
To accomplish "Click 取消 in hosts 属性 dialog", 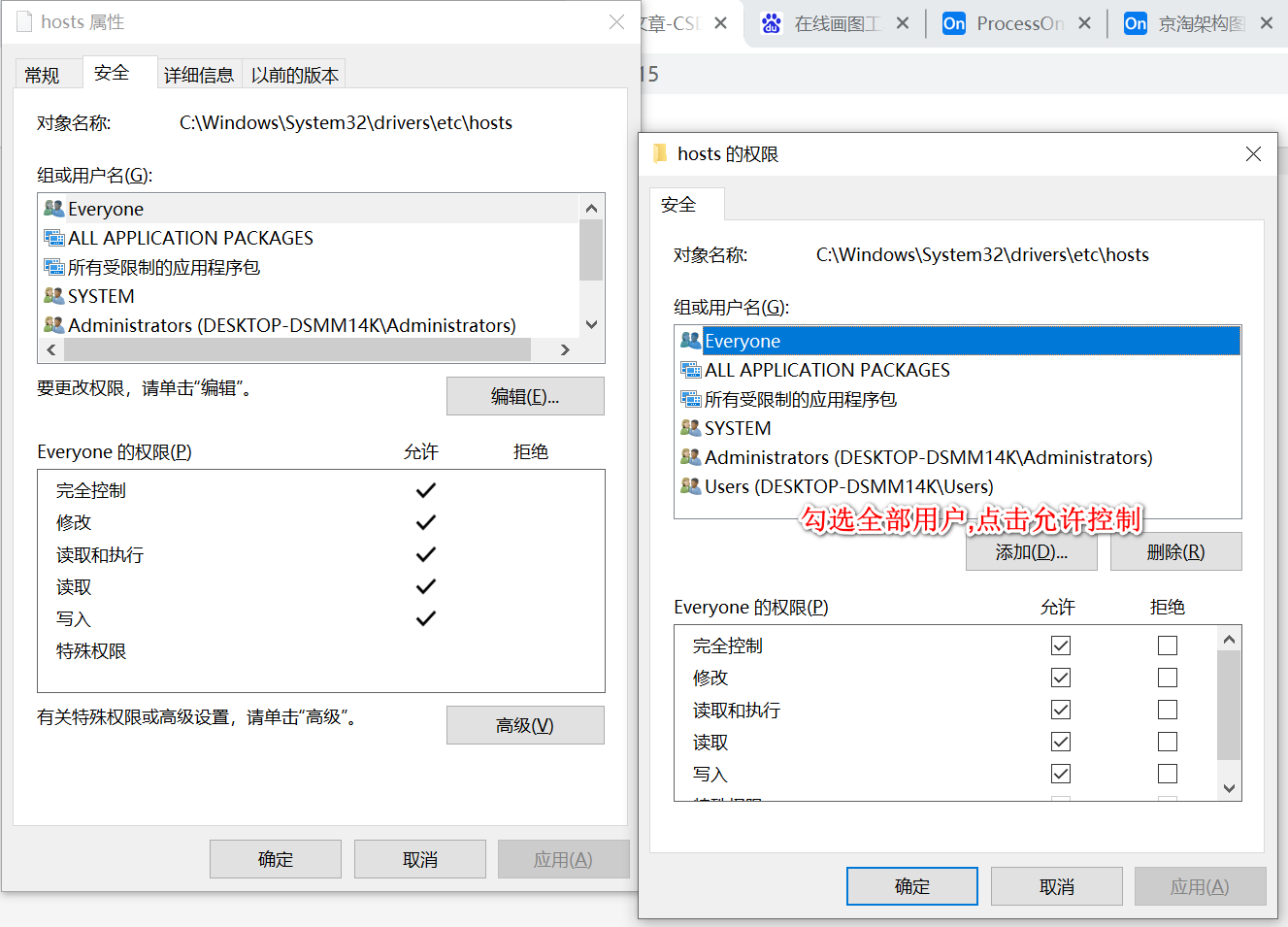I will (x=420, y=859).
